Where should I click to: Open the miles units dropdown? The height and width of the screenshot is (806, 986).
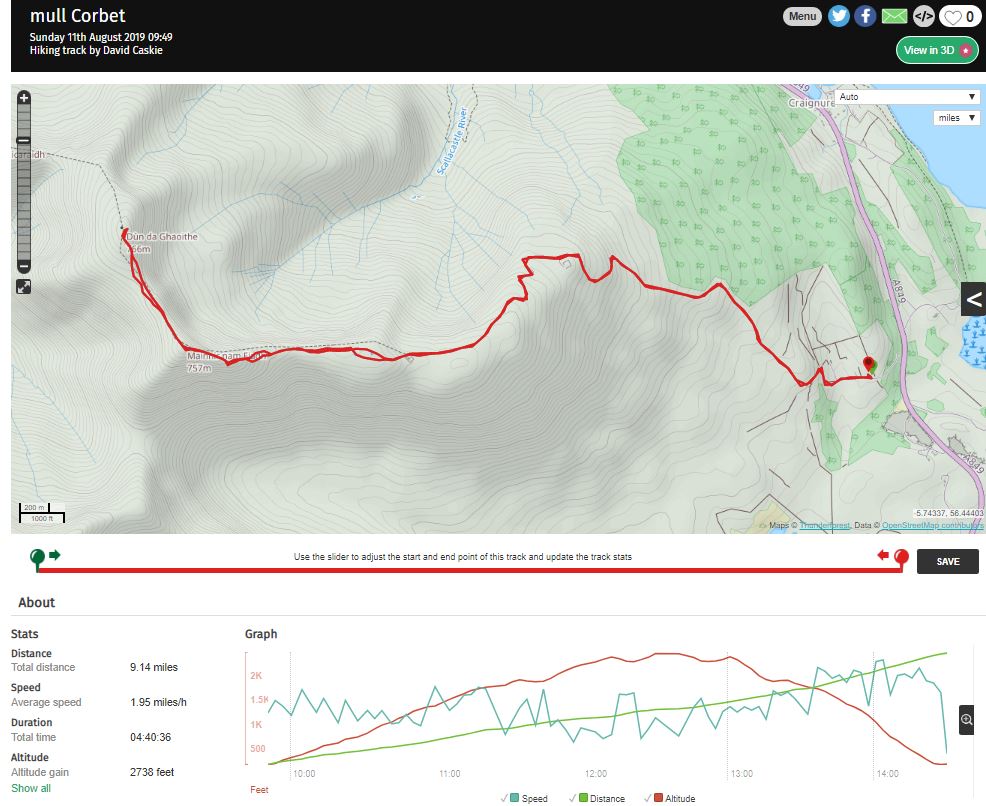(956, 118)
